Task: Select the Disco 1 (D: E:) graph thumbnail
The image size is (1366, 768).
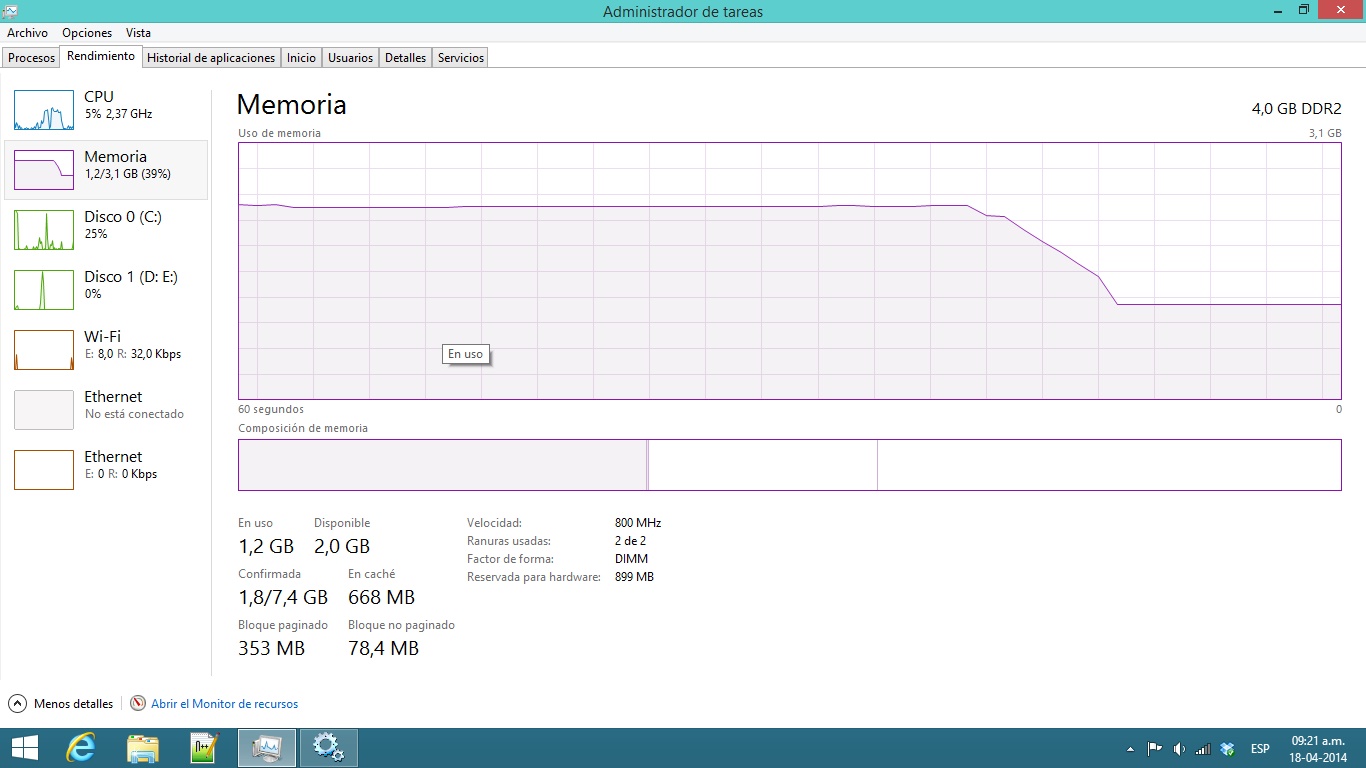Action: 44,290
